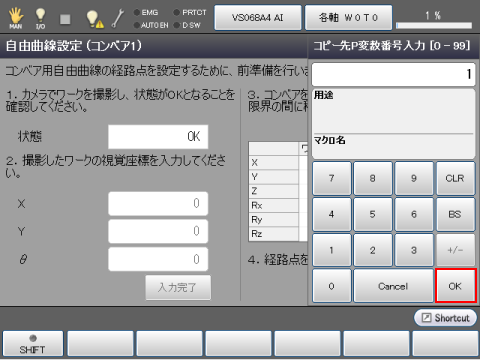This screenshot has width=480, height=360.
Task: Open the 各軸 W0 T0 selector
Action: point(348,18)
